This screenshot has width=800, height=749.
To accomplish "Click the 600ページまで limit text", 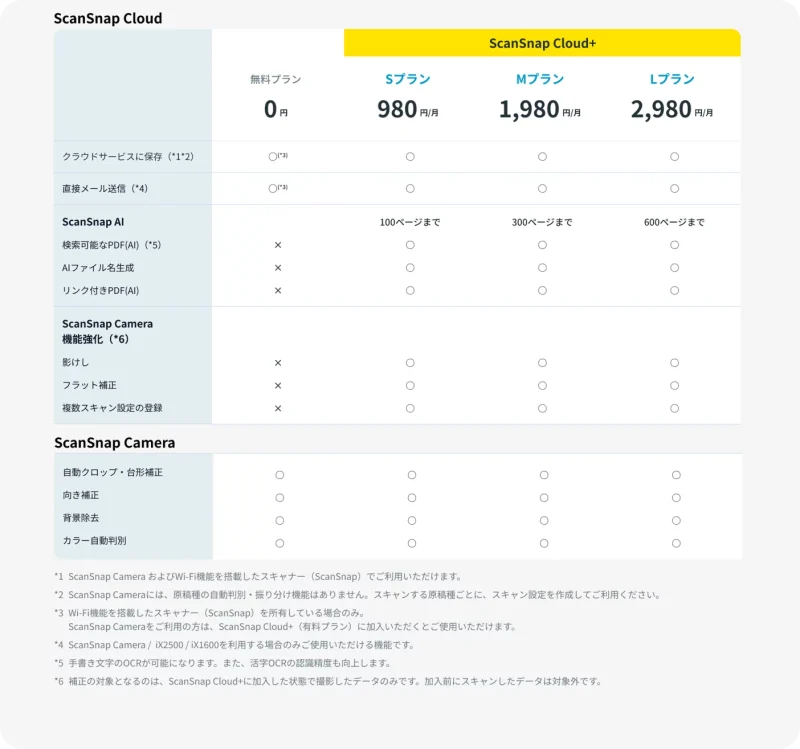I will (x=674, y=222).
